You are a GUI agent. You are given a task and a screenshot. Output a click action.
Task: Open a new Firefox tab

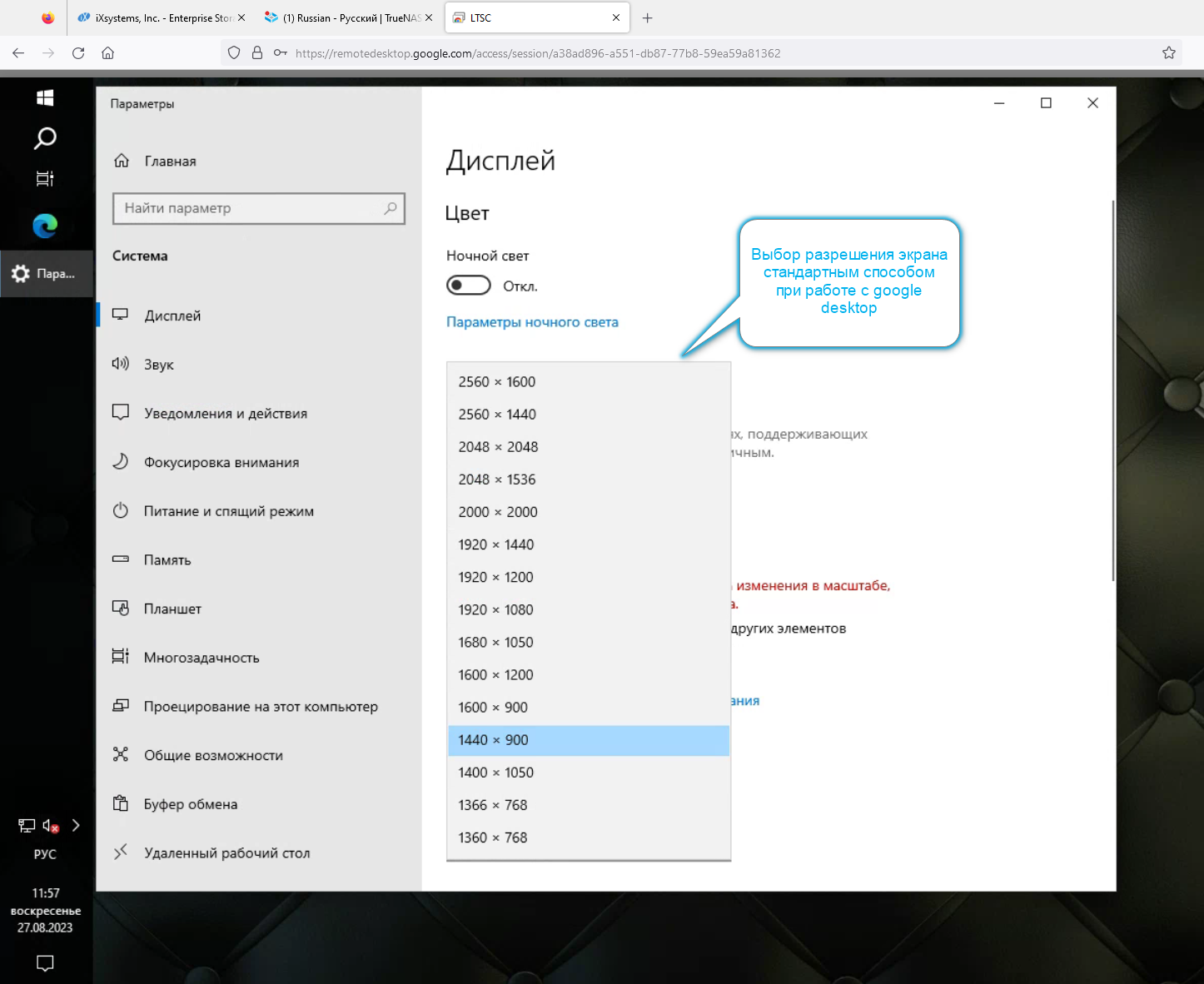click(647, 17)
